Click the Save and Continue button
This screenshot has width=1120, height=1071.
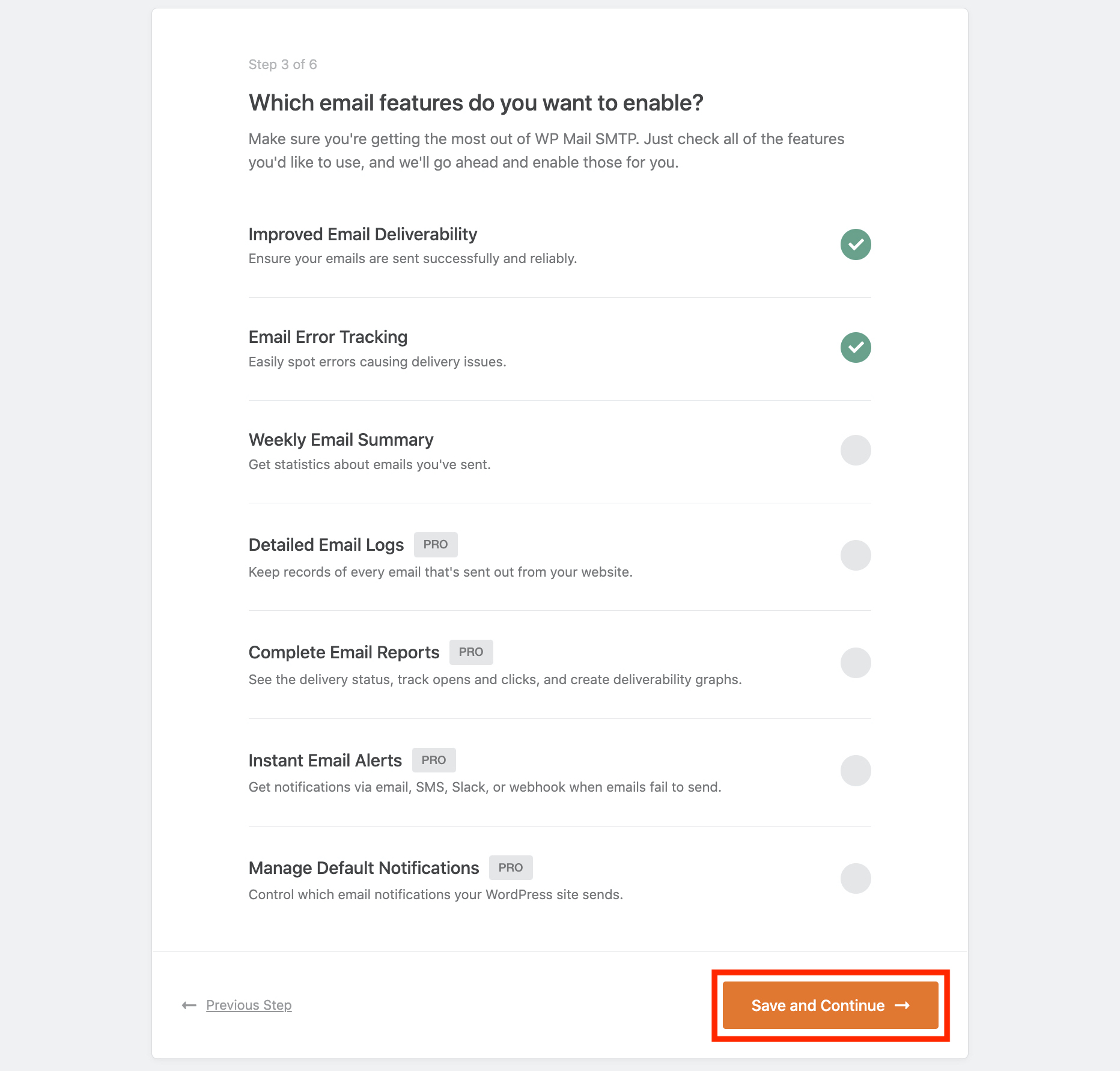(830, 1005)
